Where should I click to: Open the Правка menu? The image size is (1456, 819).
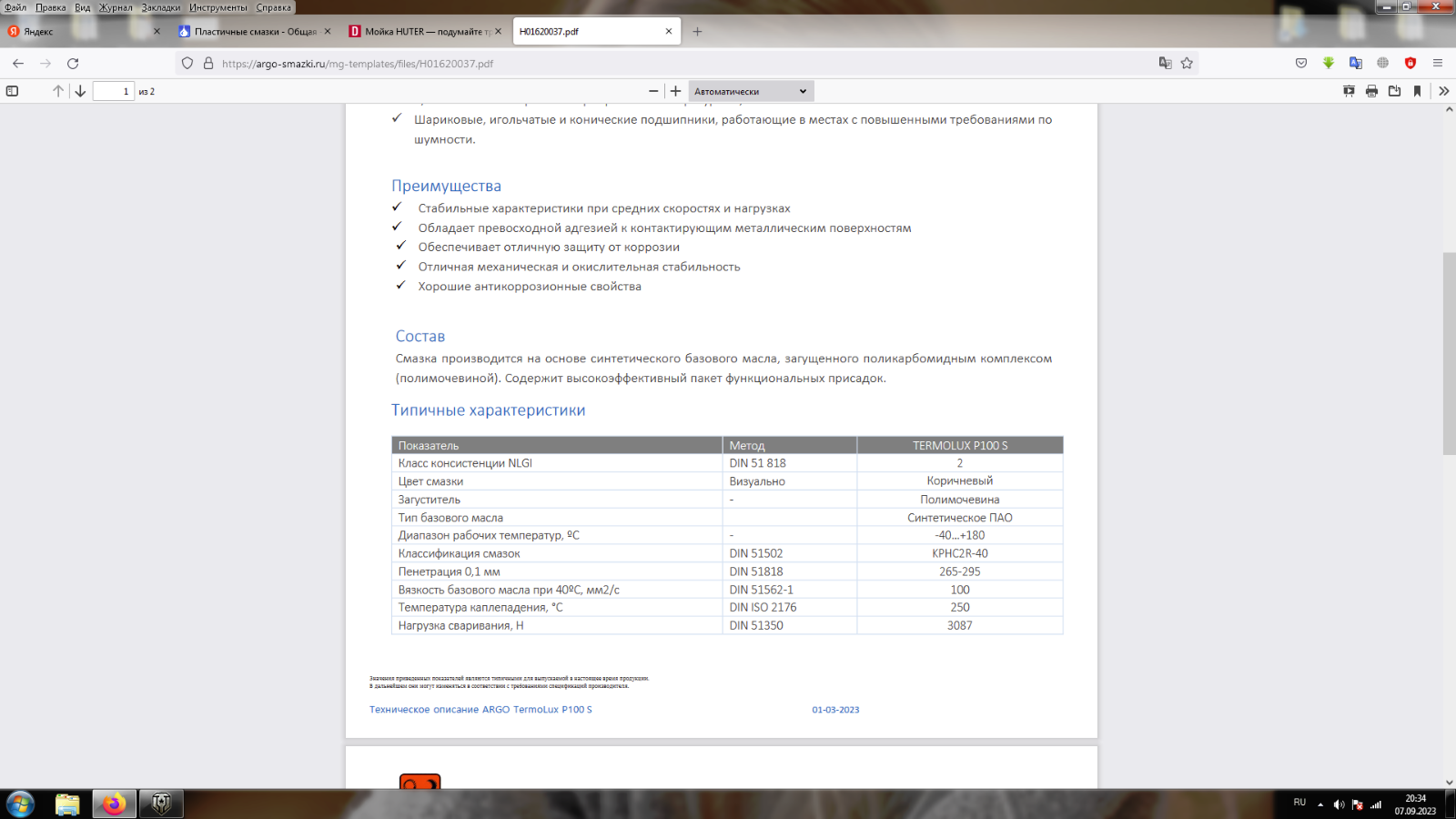51,7
